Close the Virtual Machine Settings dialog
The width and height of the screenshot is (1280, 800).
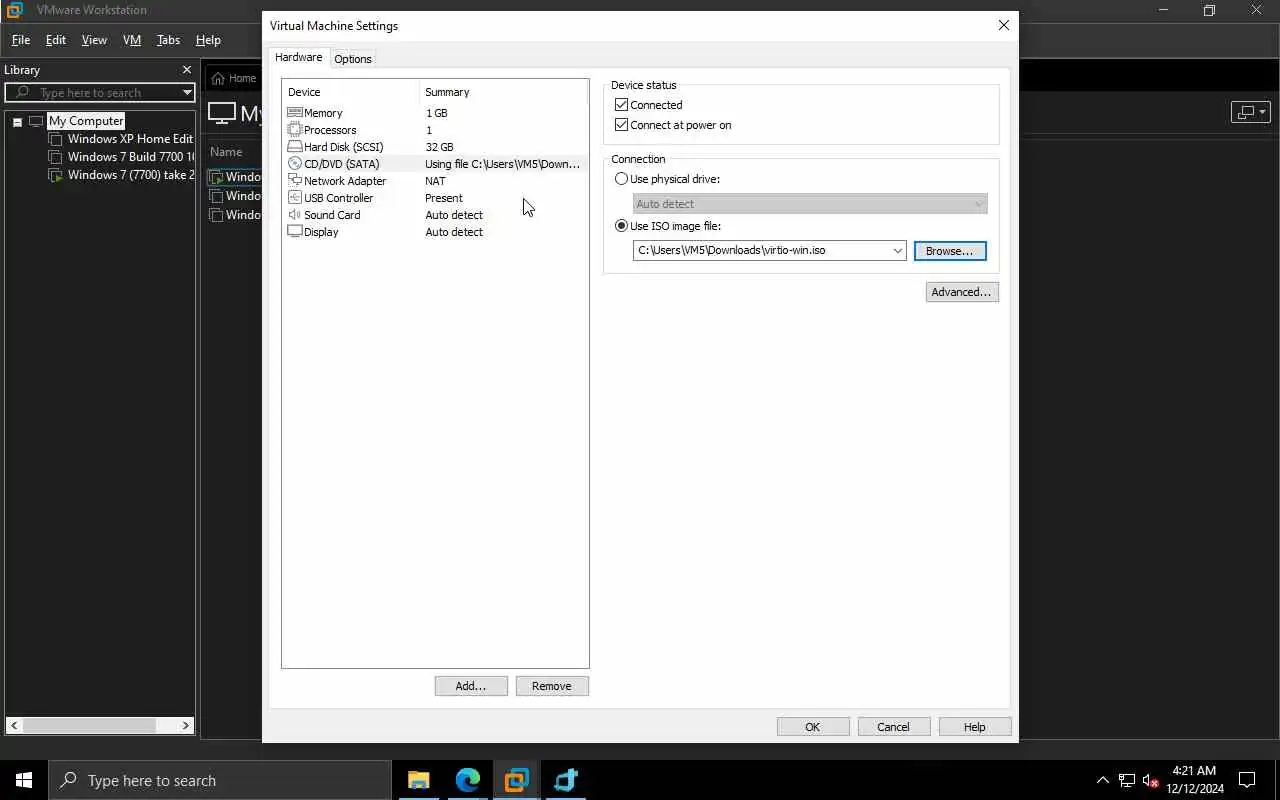[1004, 26]
